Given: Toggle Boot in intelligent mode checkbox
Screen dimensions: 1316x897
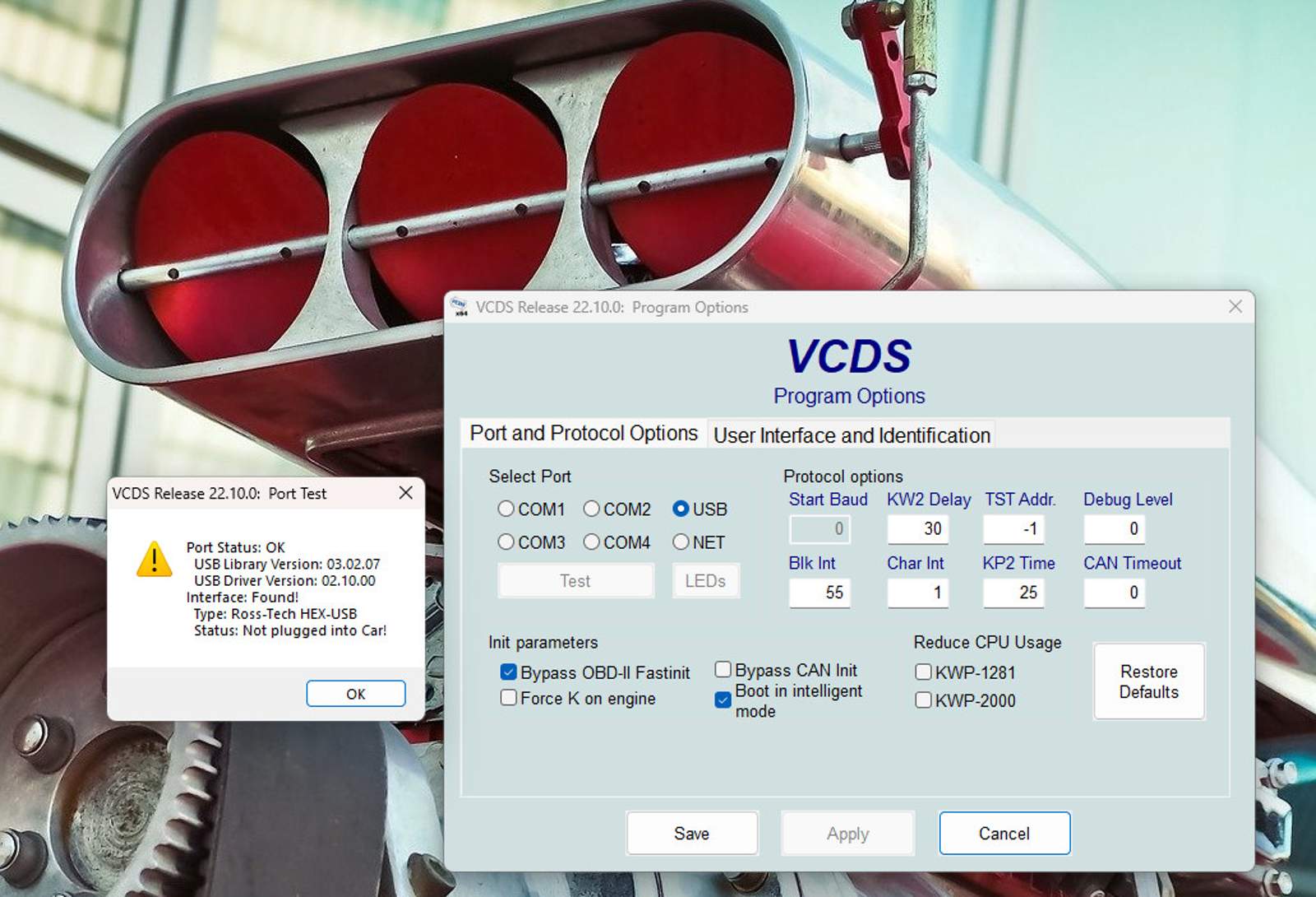Looking at the screenshot, I should tap(723, 699).
